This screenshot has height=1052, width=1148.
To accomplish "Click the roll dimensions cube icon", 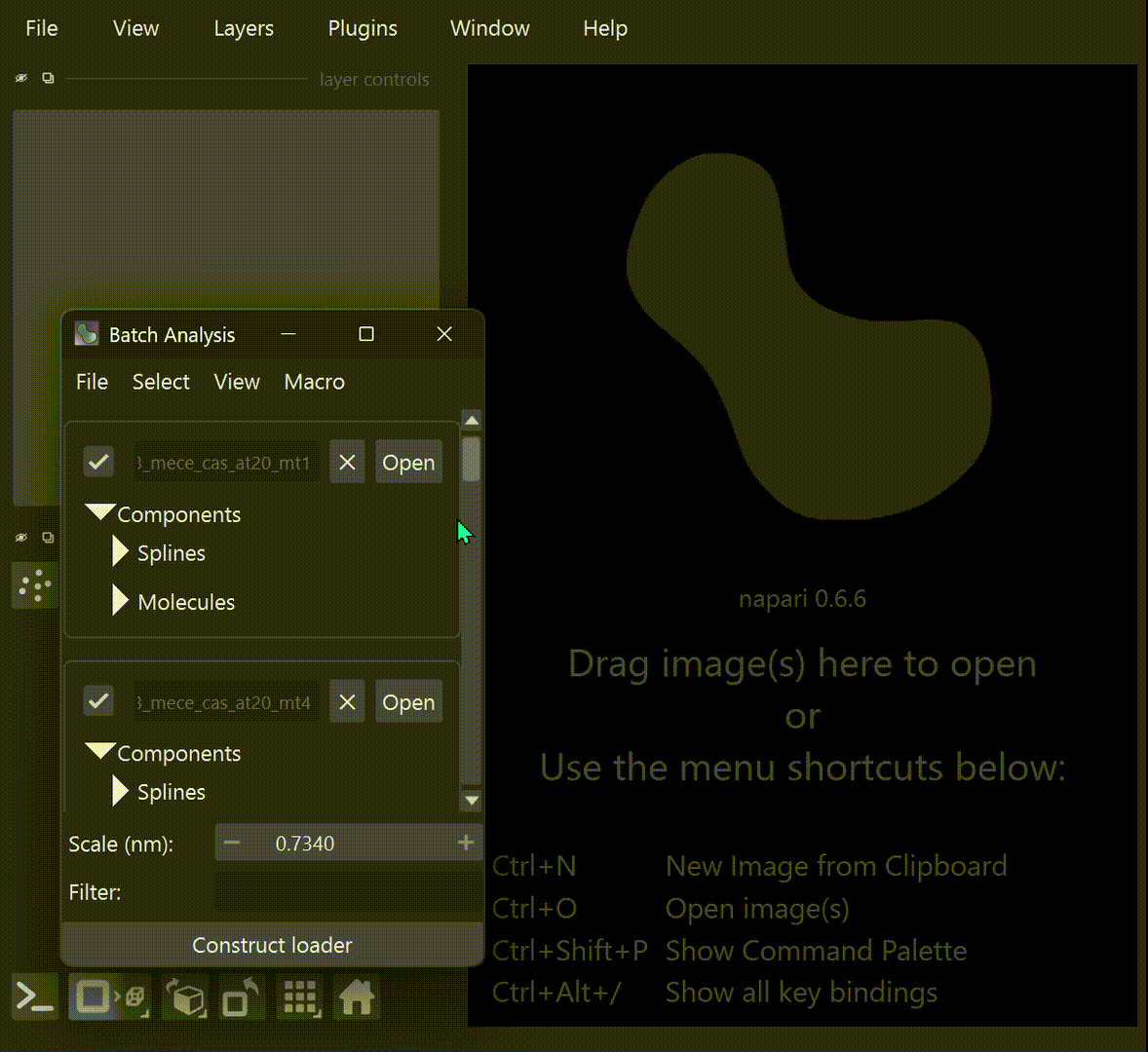I will click(186, 997).
